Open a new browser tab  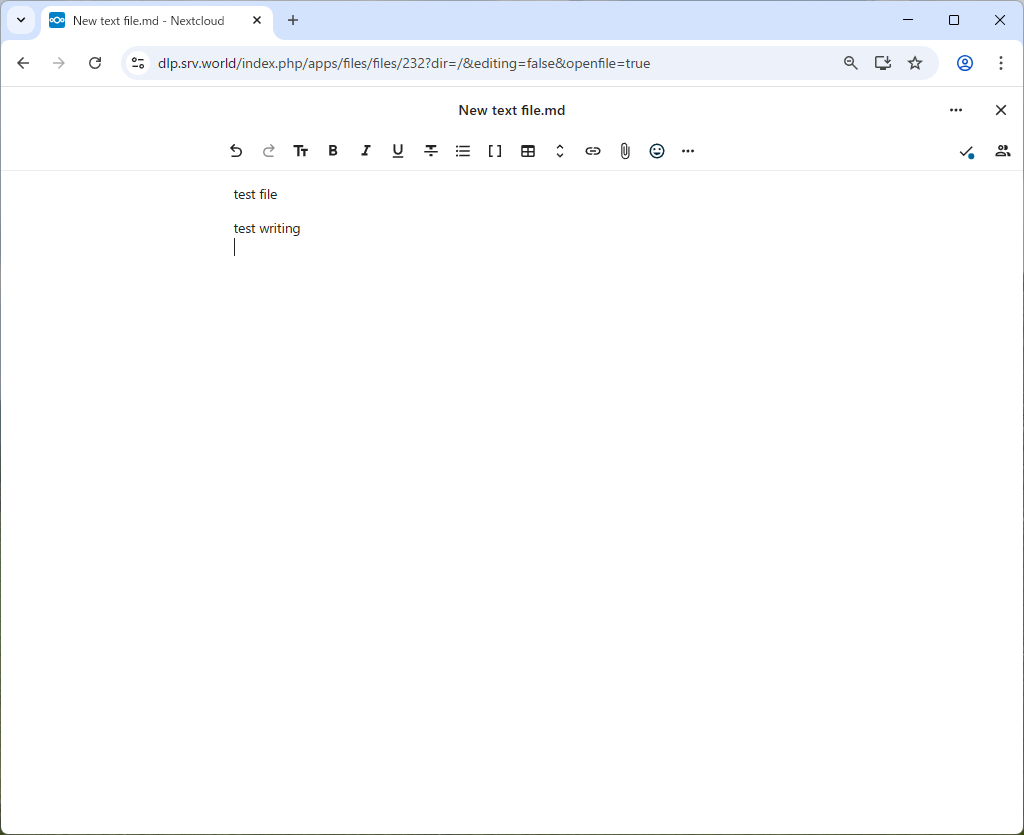click(293, 20)
